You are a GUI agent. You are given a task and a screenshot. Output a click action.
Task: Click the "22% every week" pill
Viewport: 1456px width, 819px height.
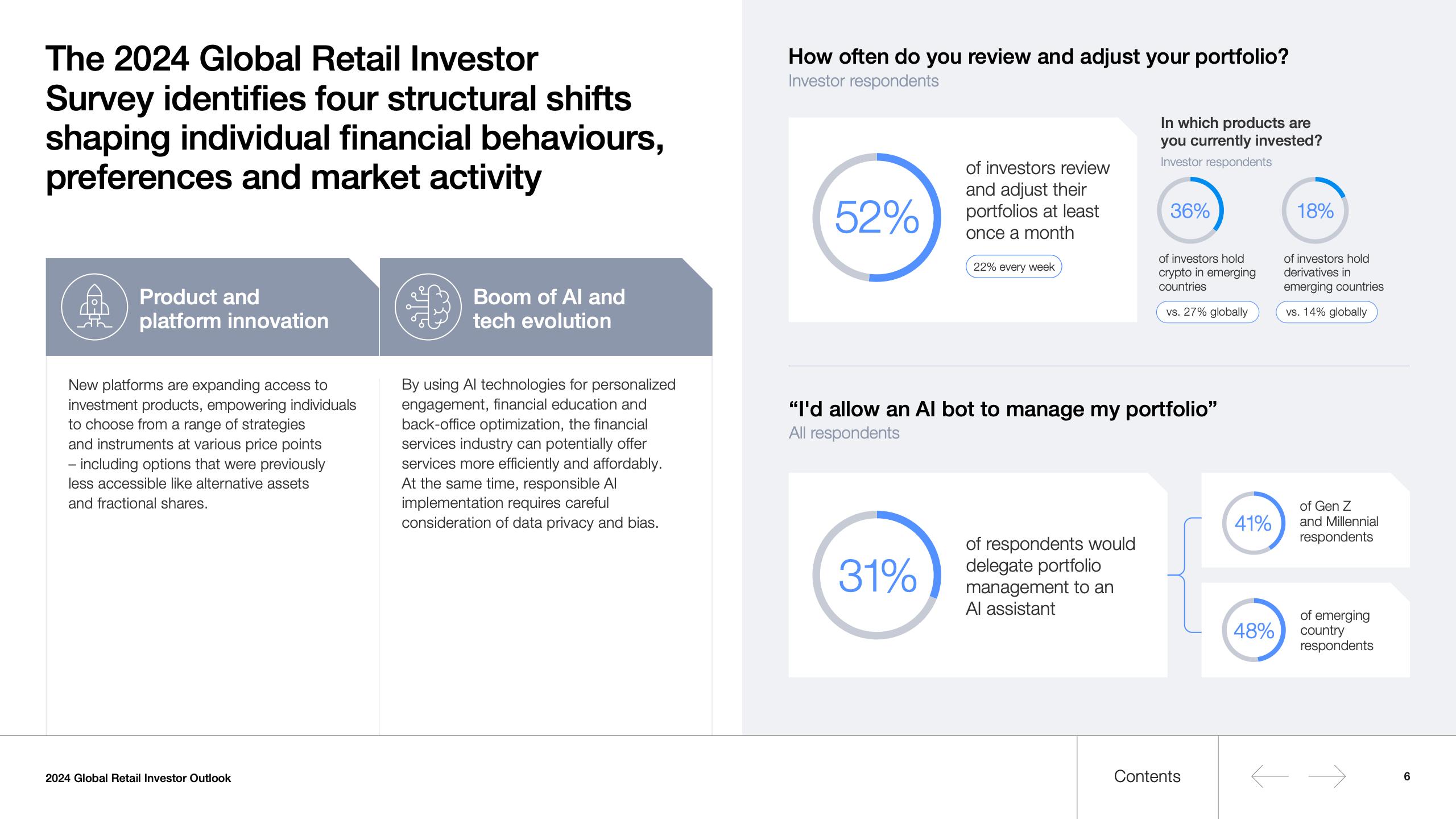(x=1014, y=267)
